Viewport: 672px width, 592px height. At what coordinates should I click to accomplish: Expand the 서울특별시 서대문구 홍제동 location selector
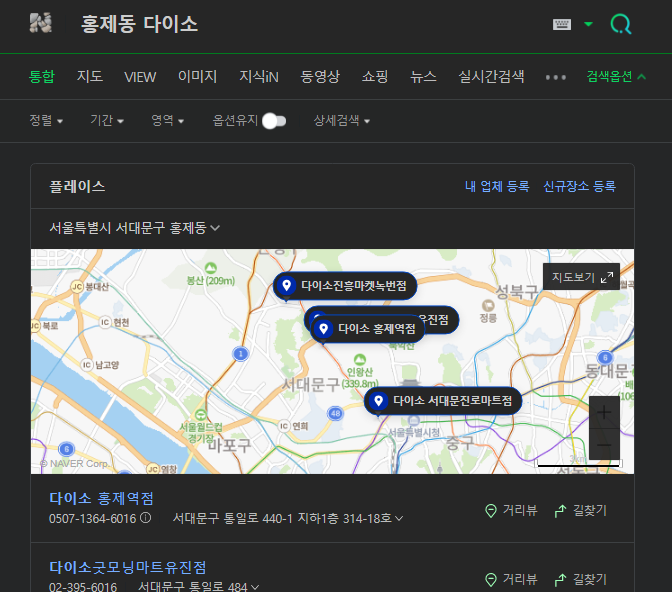pos(135,228)
